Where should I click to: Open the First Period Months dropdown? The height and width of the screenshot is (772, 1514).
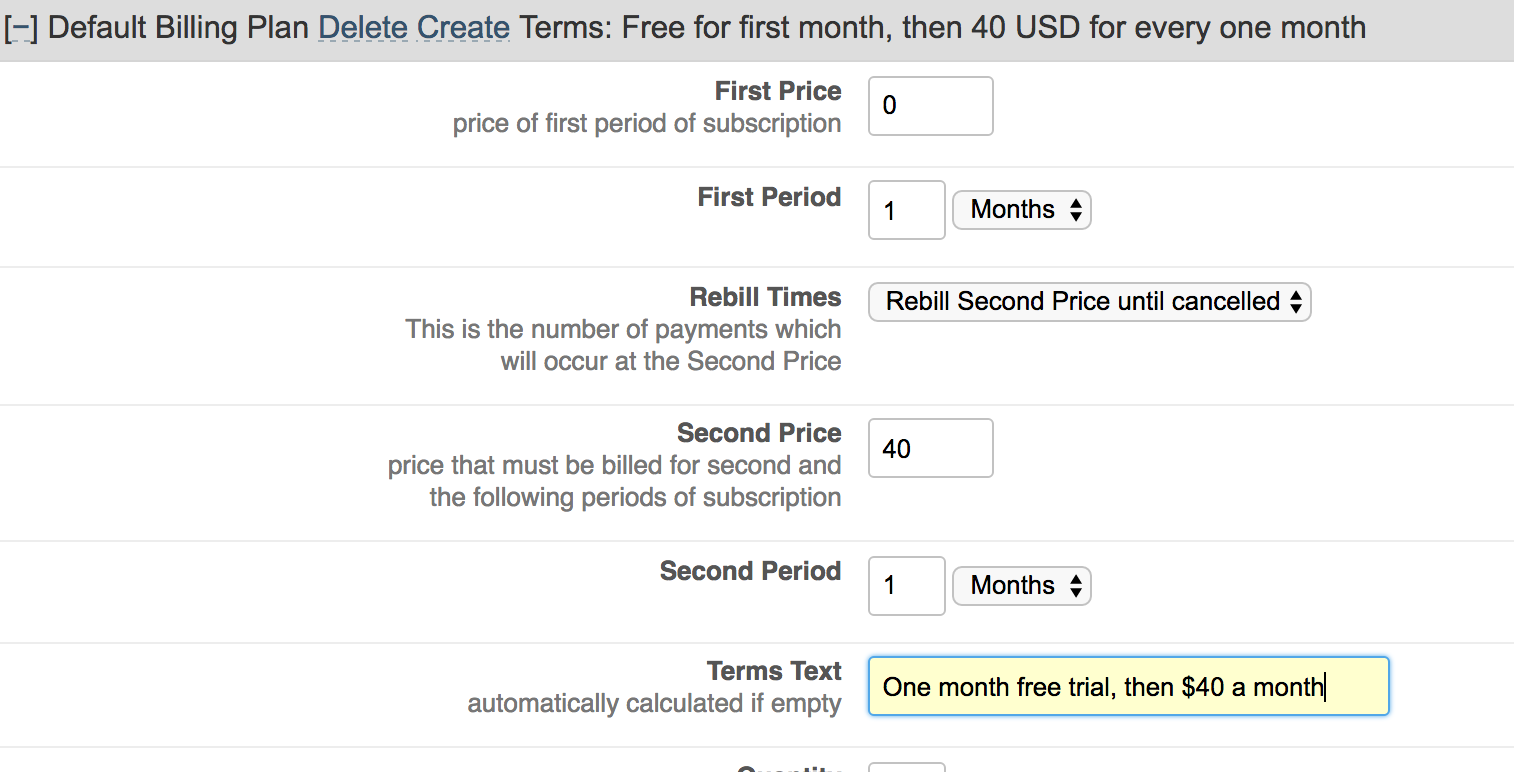point(1021,210)
